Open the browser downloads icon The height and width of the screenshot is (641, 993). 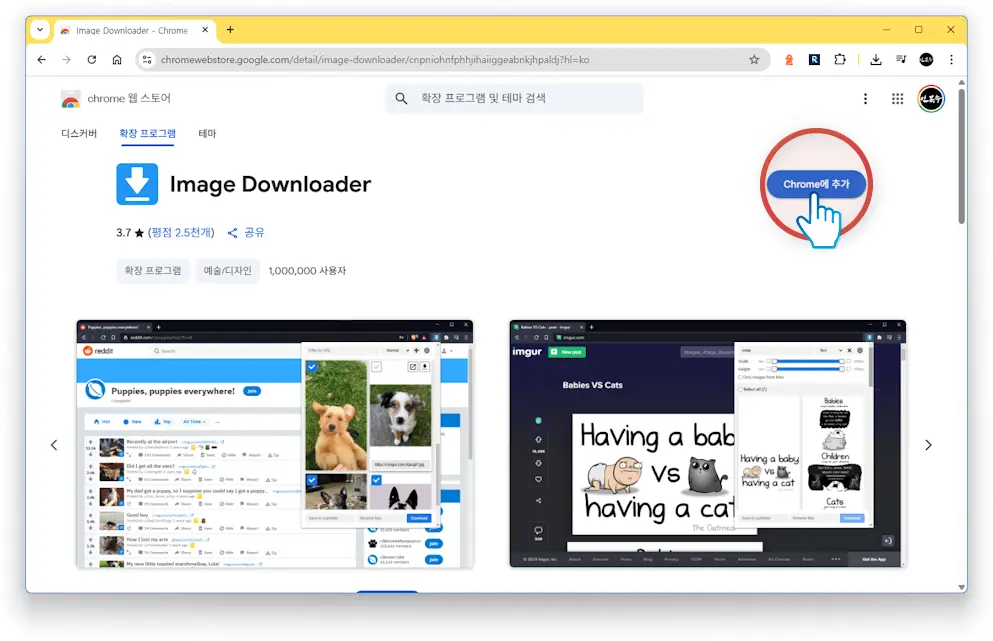click(874, 59)
